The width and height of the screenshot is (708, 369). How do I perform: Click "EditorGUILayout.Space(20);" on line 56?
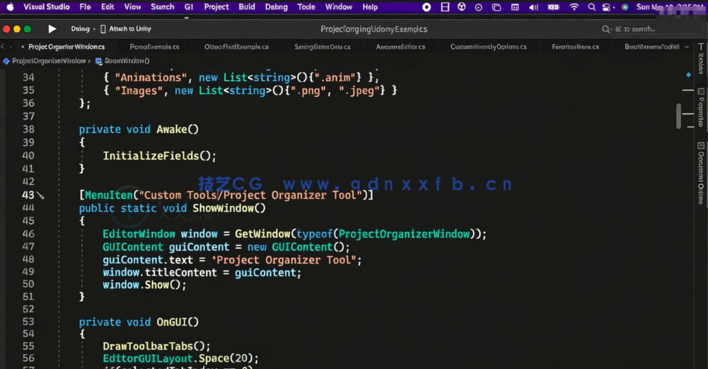click(x=181, y=359)
